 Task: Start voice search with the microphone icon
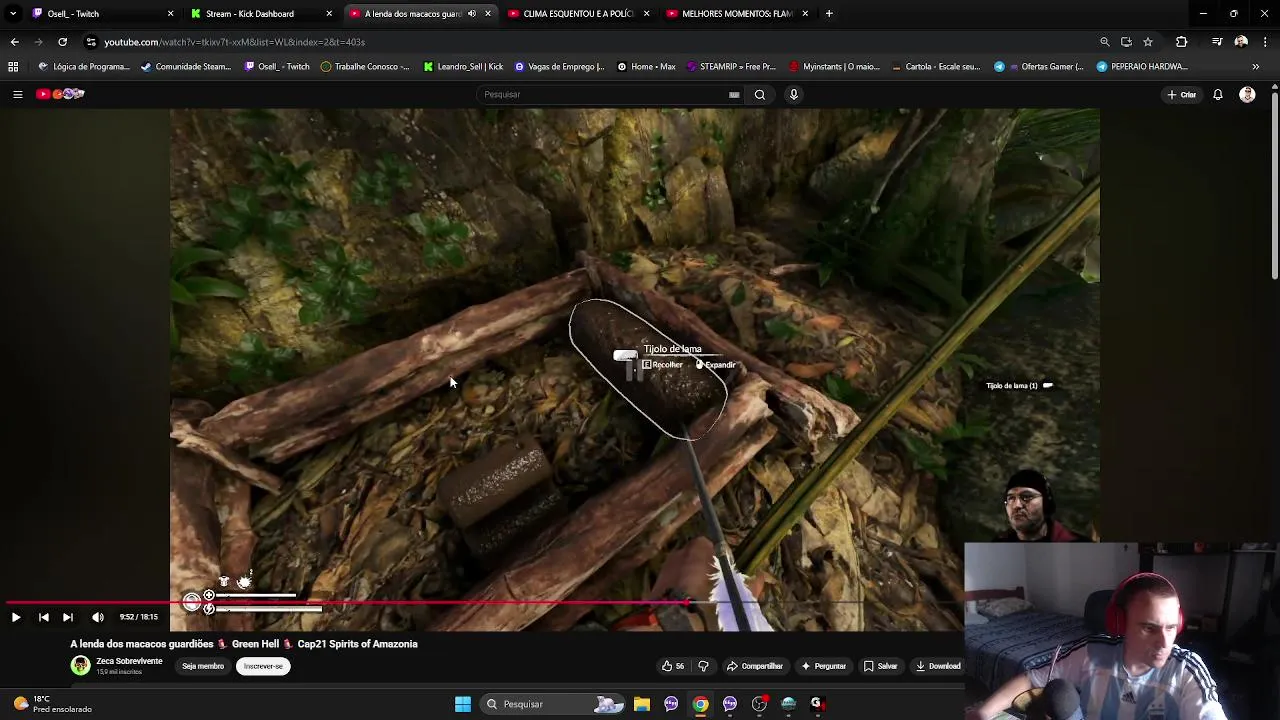[x=794, y=94]
